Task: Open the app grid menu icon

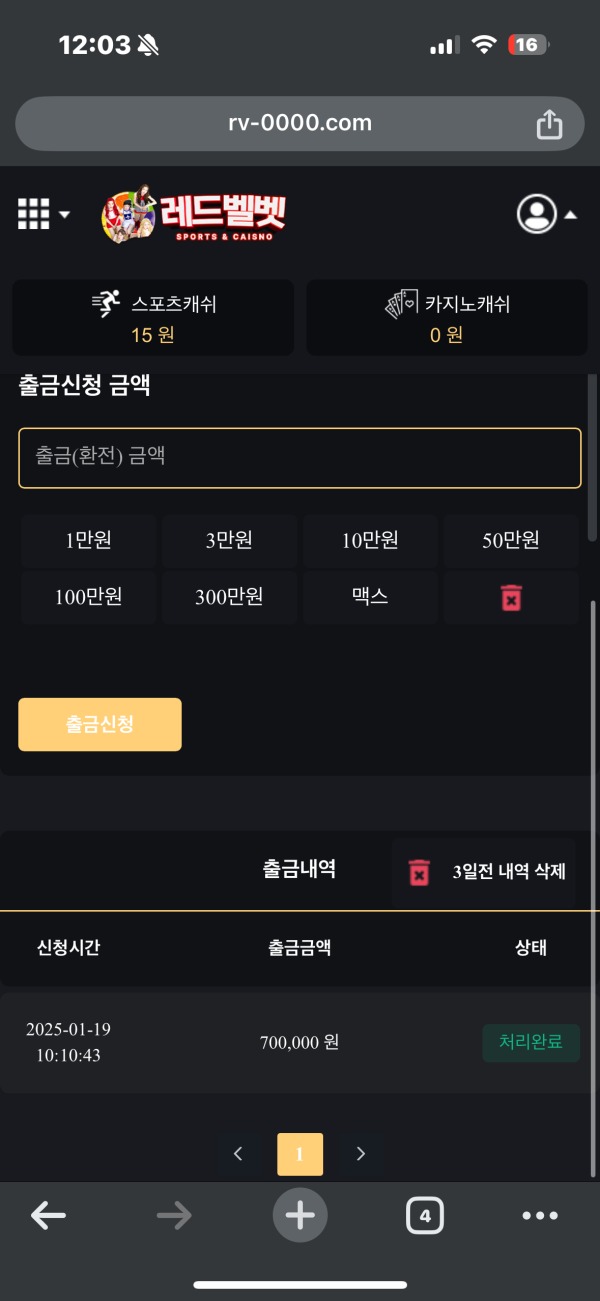Action: coord(33,213)
